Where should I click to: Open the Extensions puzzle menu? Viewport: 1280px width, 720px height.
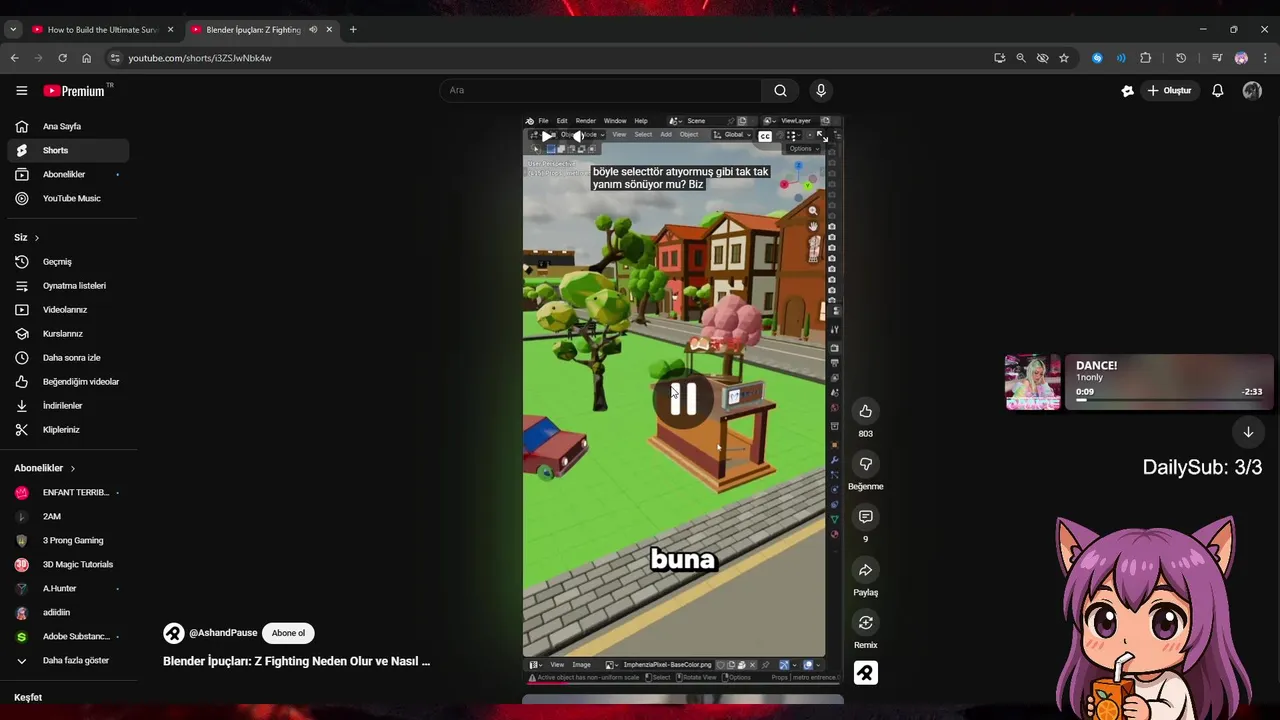click(x=1145, y=58)
